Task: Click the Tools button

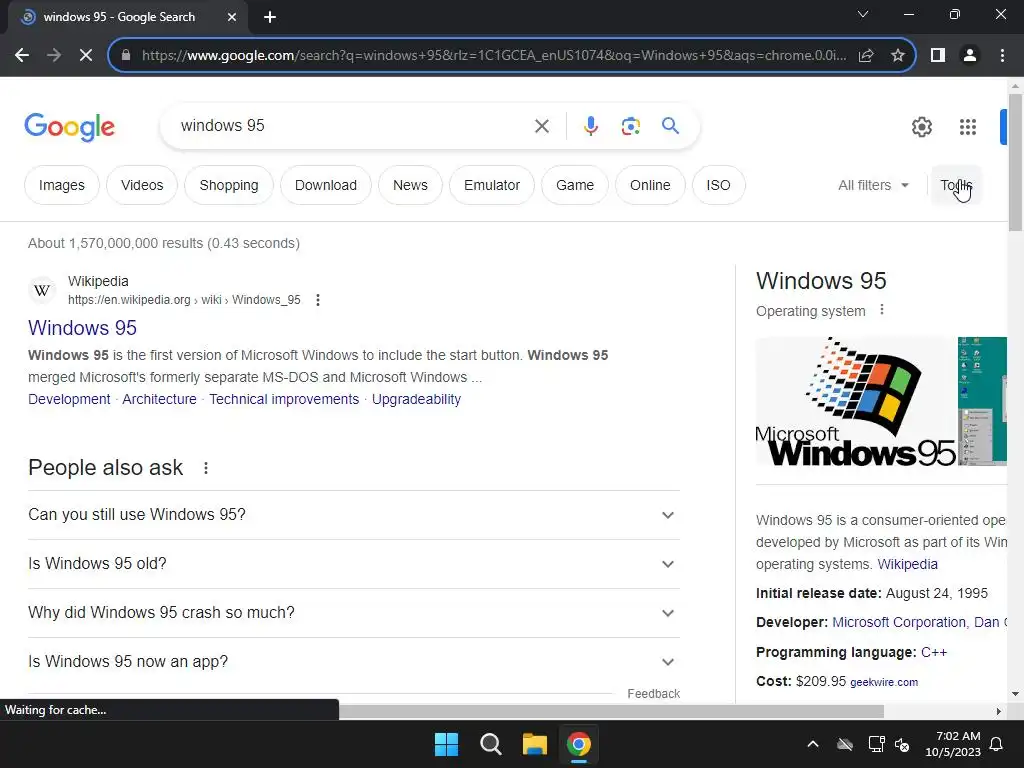Action: pos(956,185)
